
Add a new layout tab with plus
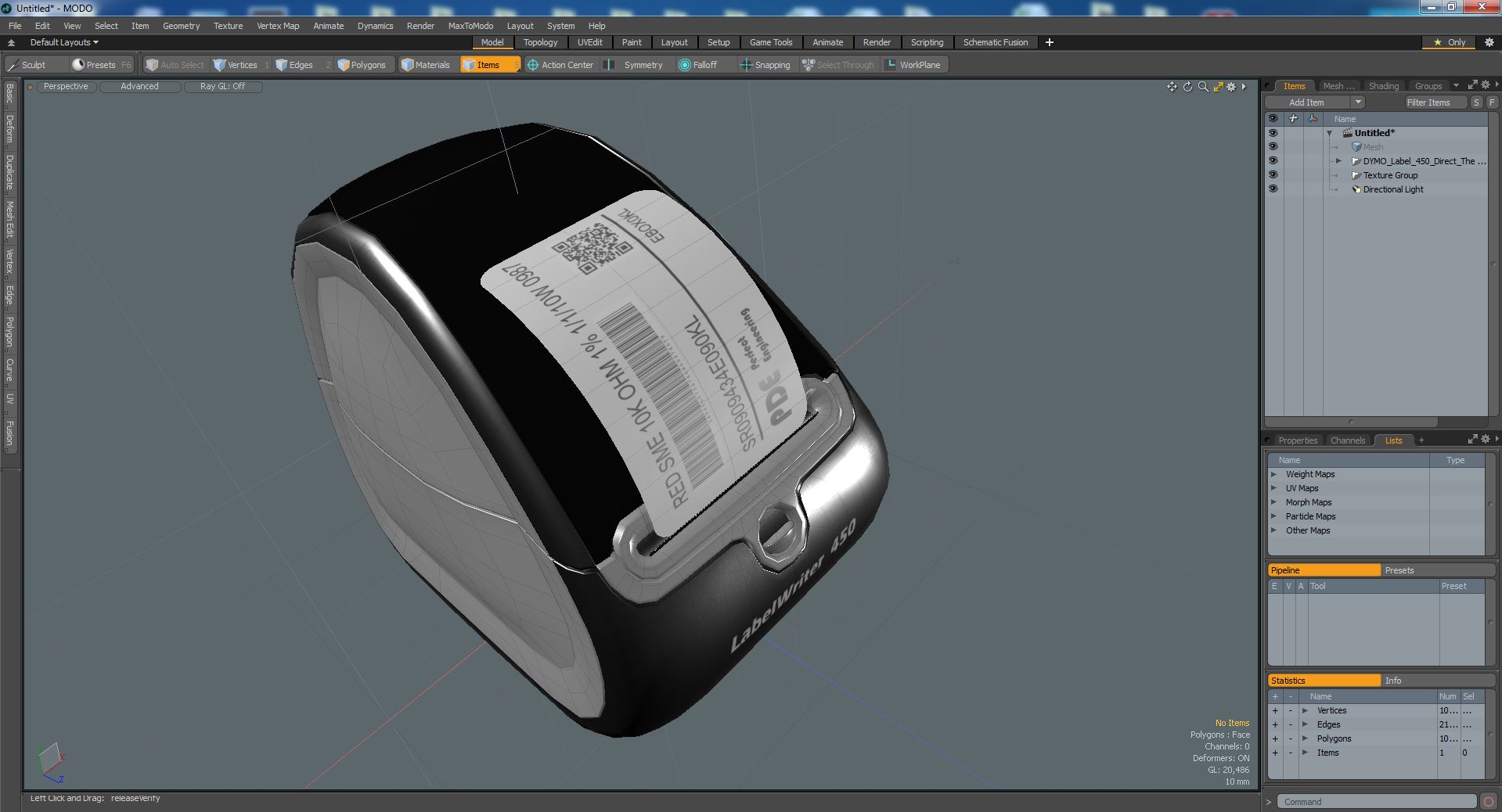(x=1050, y=42)
